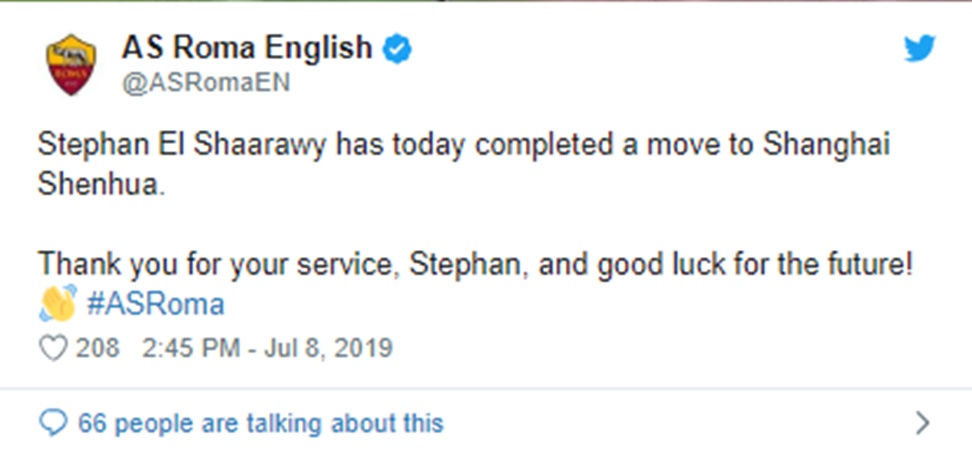Open the #ASRoma hashtag
Viewport: 972px width, 454px height.
[155, 304]
